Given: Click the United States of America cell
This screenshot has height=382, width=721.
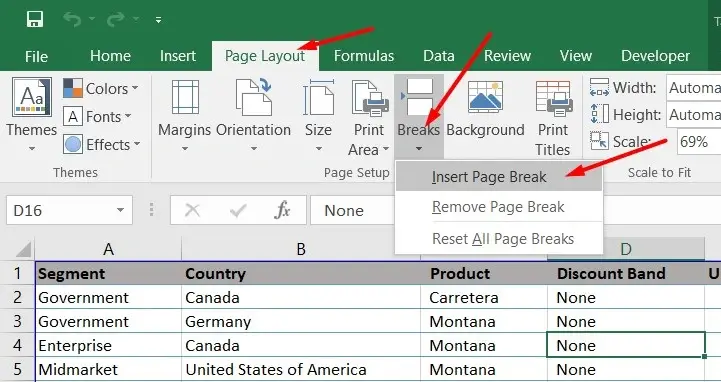Looking at the screenshot, I should click(x=301, y=369).
